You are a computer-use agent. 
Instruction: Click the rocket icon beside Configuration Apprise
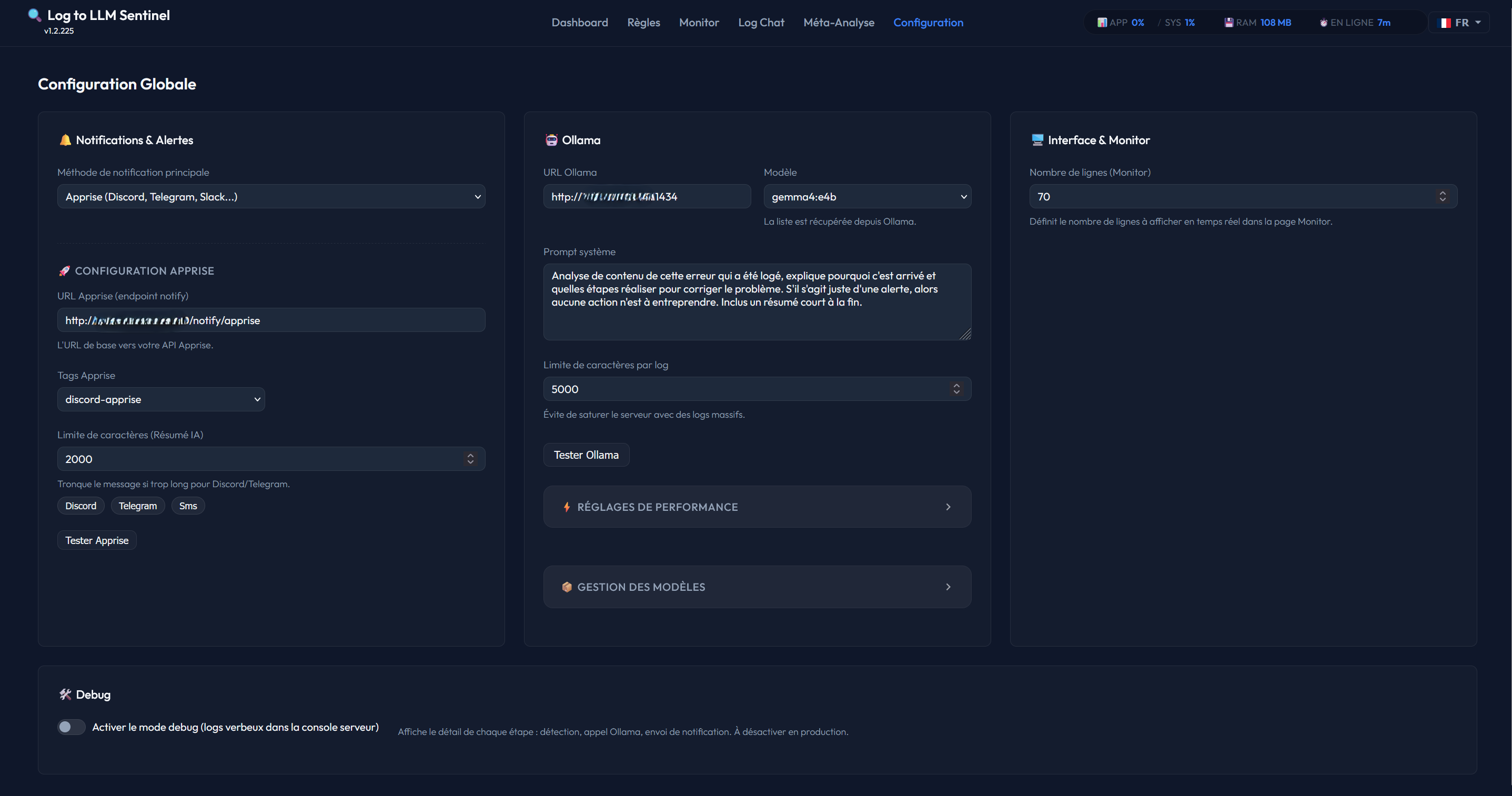64,270
